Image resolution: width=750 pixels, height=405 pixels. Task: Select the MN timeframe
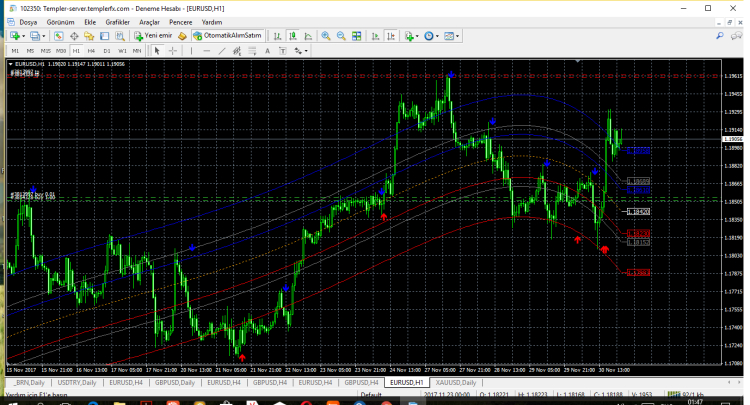[x=137, y=51]
